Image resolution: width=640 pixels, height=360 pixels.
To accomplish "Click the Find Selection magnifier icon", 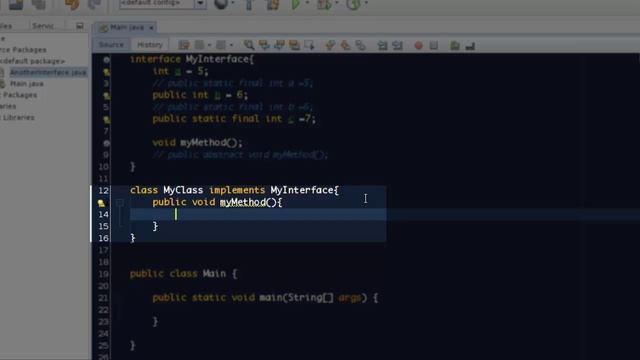I will coord(249,45).
